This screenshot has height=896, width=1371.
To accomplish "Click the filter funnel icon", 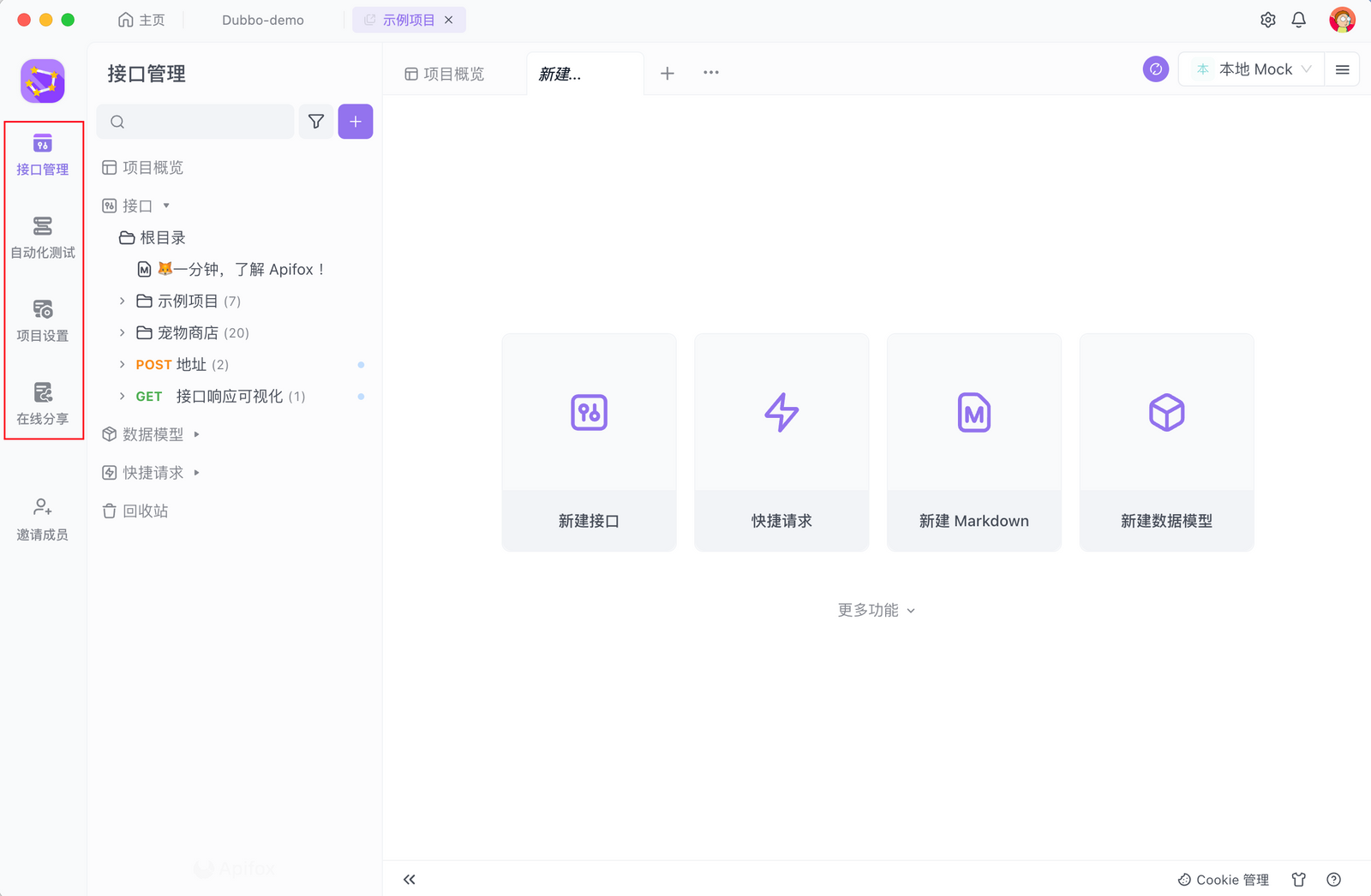I will click(x=316, y=122).
